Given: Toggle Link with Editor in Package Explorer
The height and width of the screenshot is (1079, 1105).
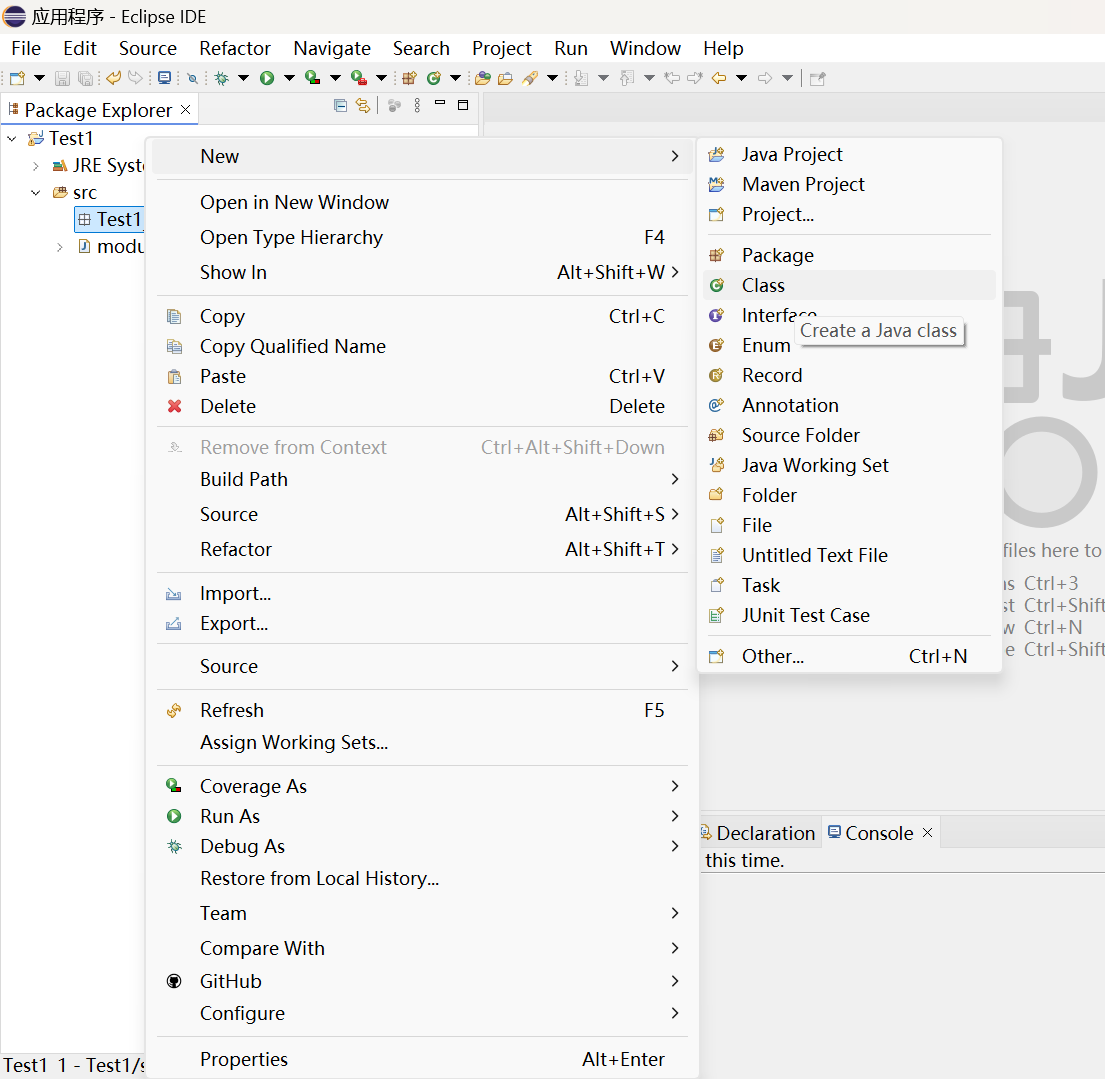Looking at the screenshot, I should pyautogui.click(x=362, y=106).
